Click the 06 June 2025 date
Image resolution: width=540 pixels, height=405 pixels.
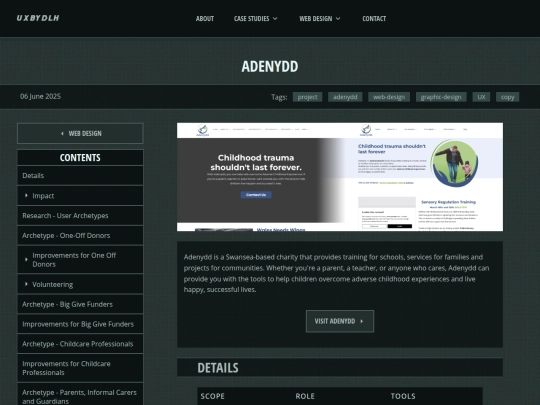coord(40,96)
